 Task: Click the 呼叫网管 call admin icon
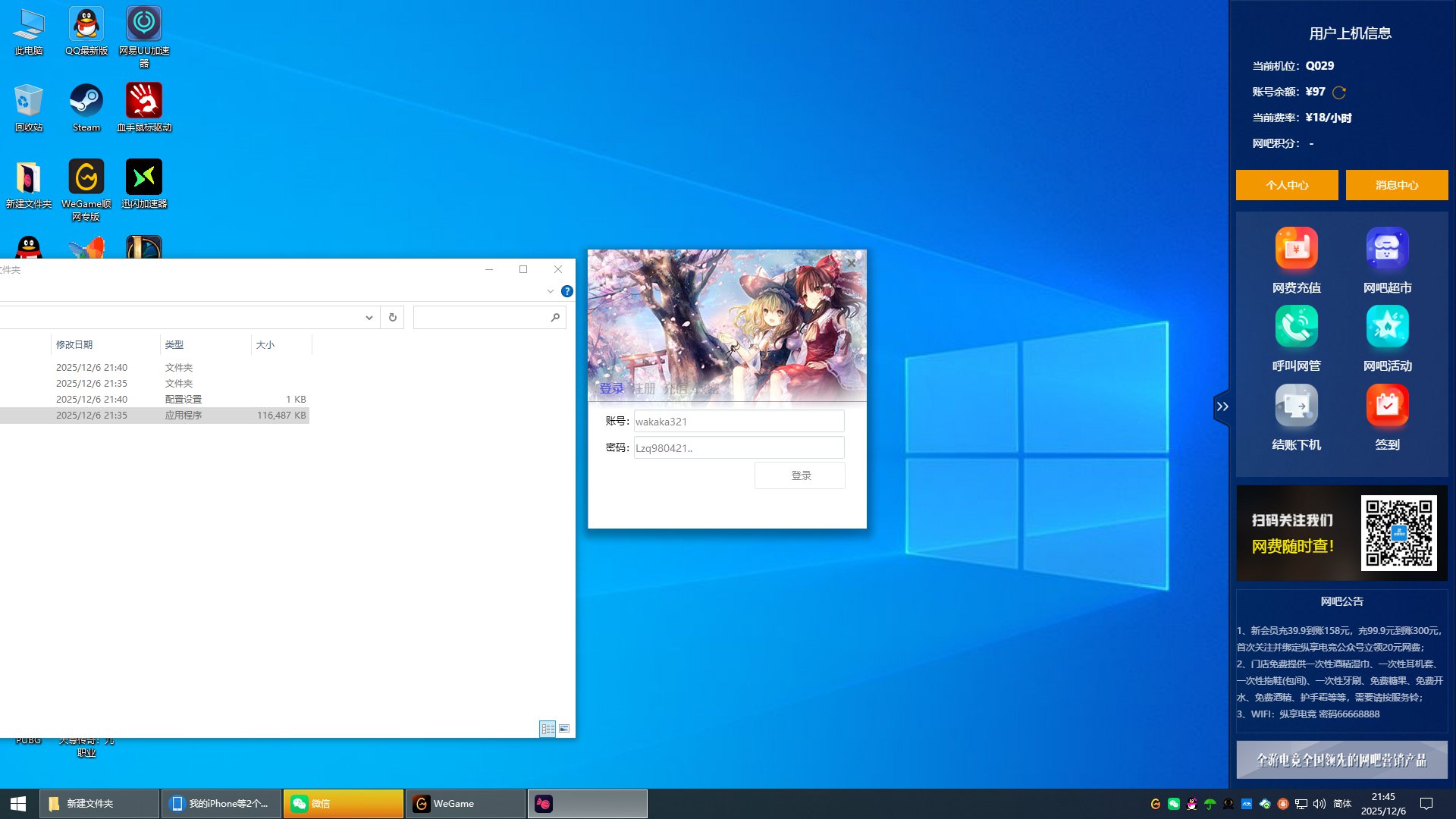pyautogui.click(x=1296, y=328)
